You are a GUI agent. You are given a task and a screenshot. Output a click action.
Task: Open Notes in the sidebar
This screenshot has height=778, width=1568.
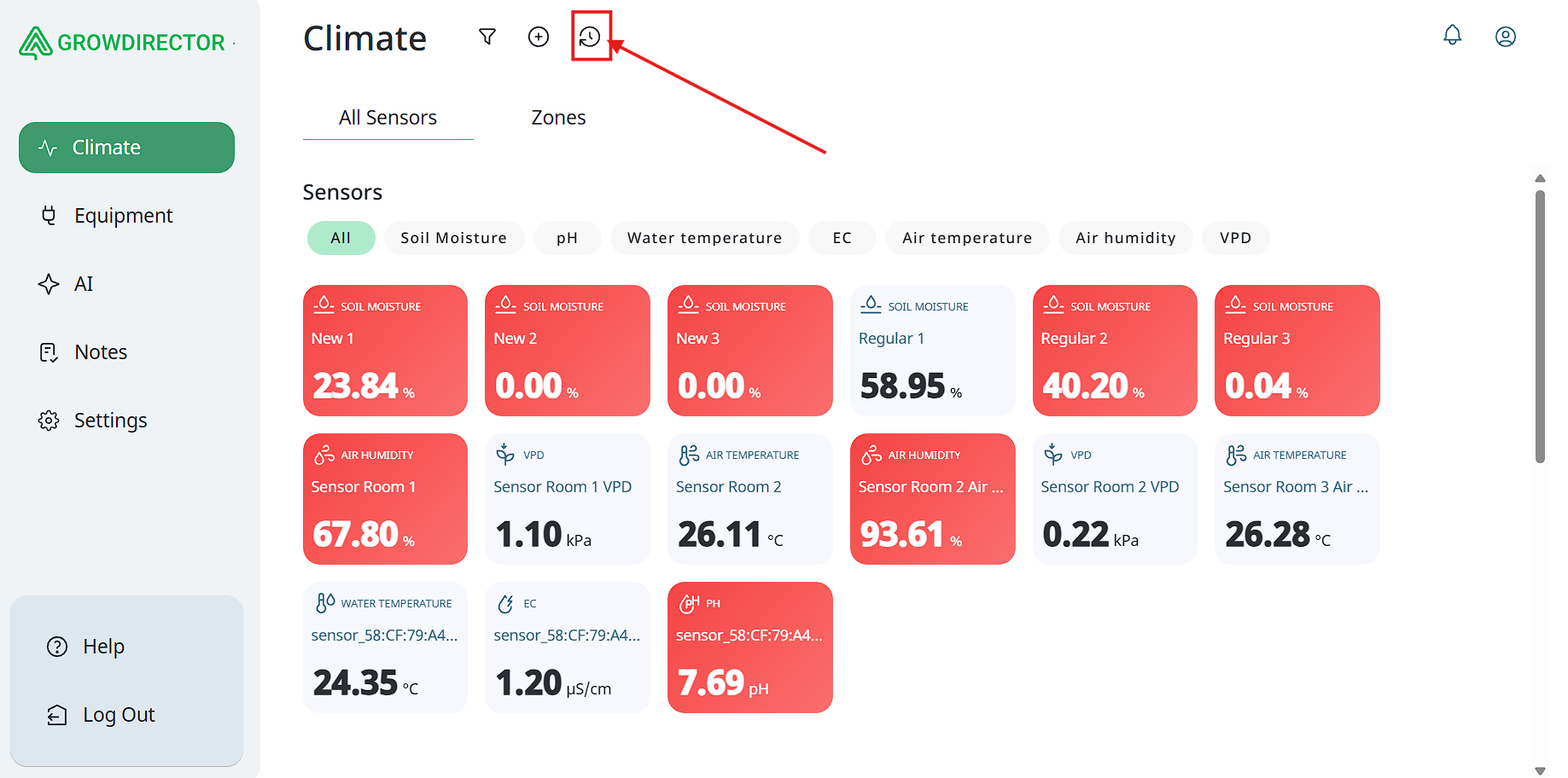(100, 352)
